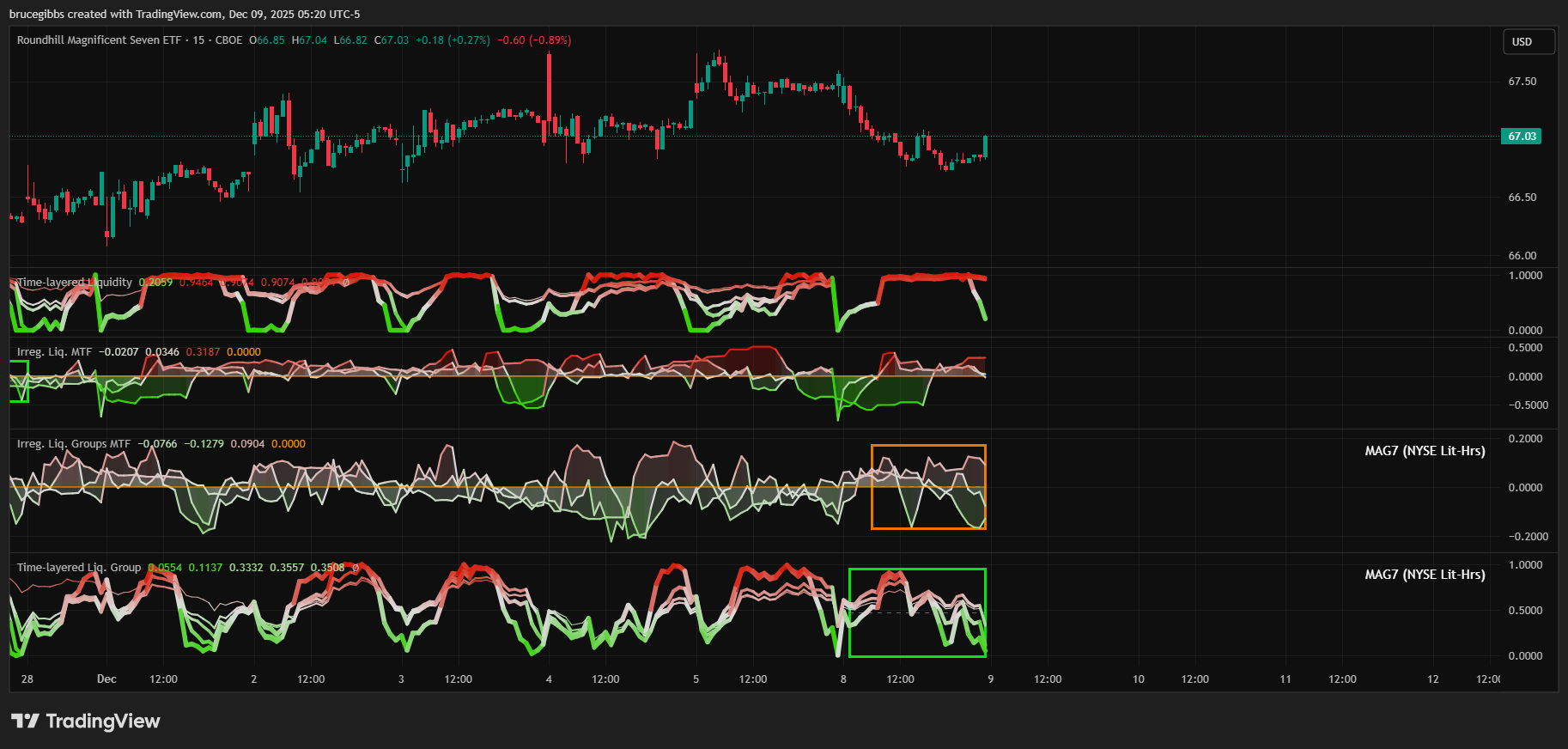1568x749 pixels.
Task: Click the 67.50 price scale label
Action: click(1522, 82)
